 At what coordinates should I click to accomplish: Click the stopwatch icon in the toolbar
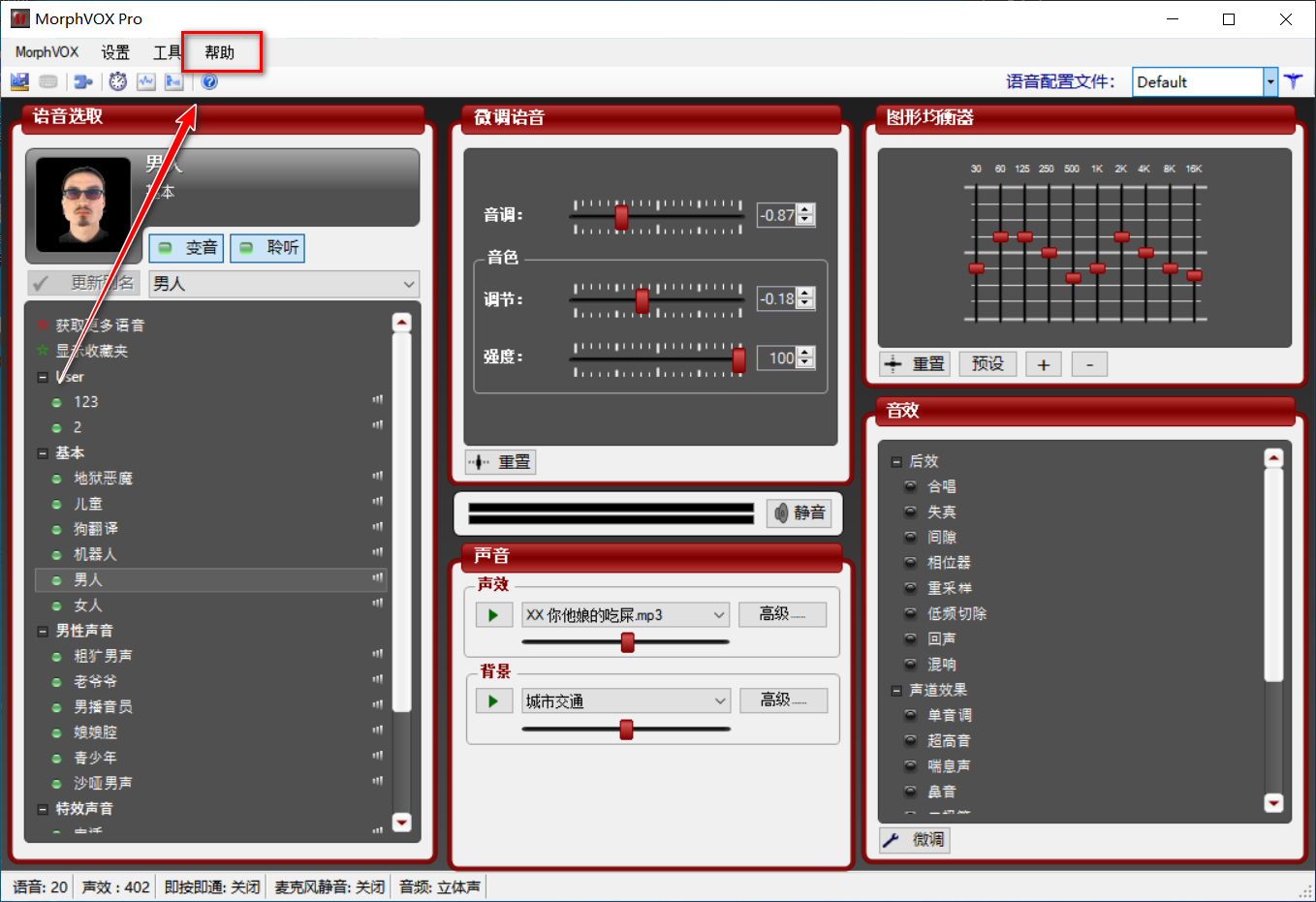coord(117,82)
